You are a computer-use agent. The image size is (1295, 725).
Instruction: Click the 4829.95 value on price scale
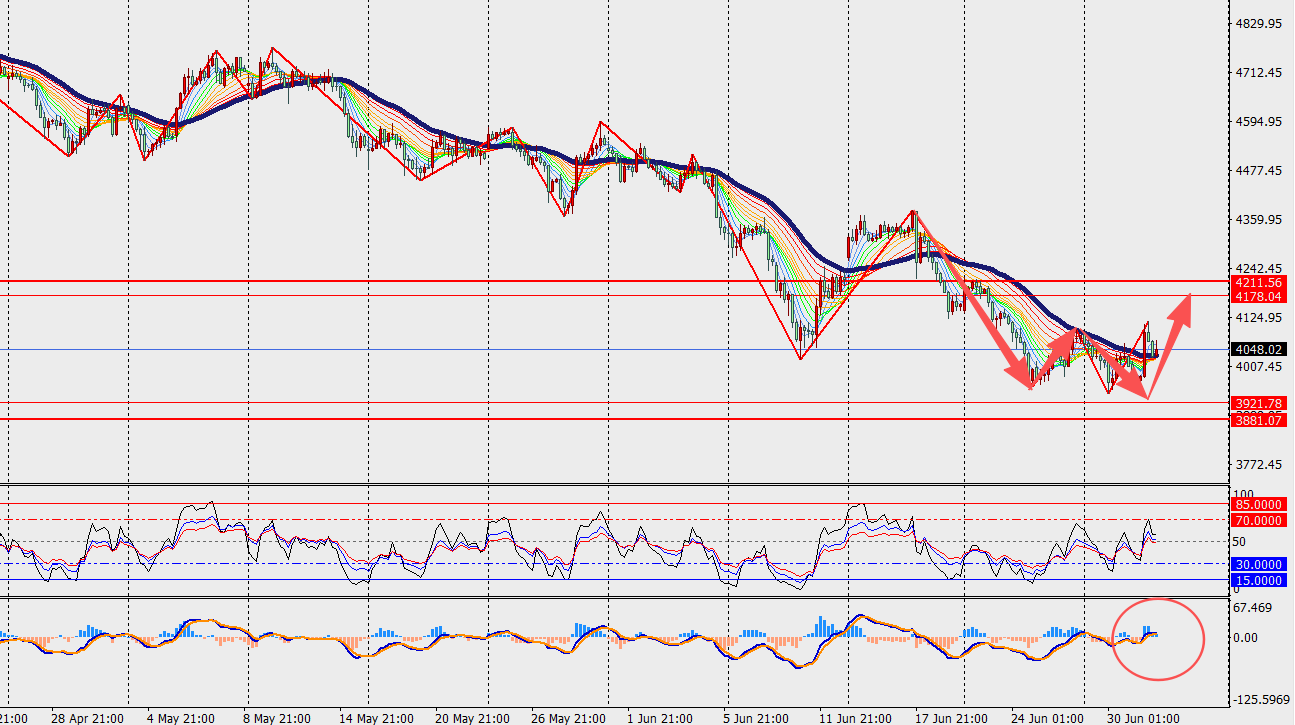click(1259, 24)
